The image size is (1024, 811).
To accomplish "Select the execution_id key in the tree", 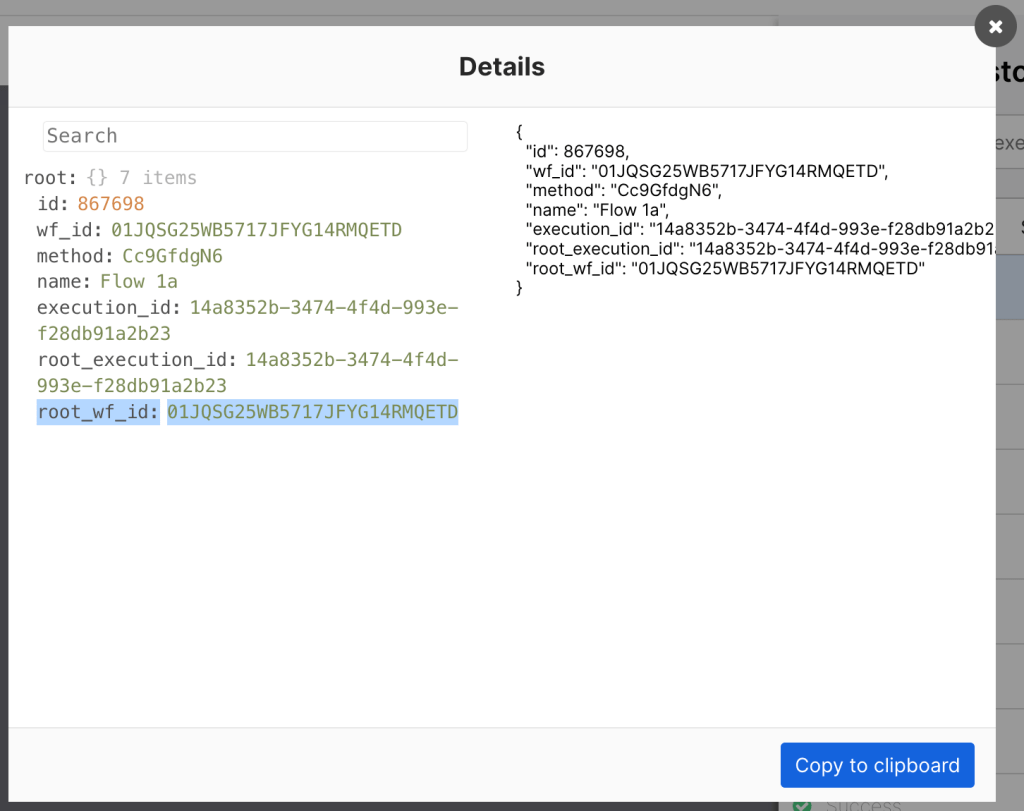I will [107, 308].
